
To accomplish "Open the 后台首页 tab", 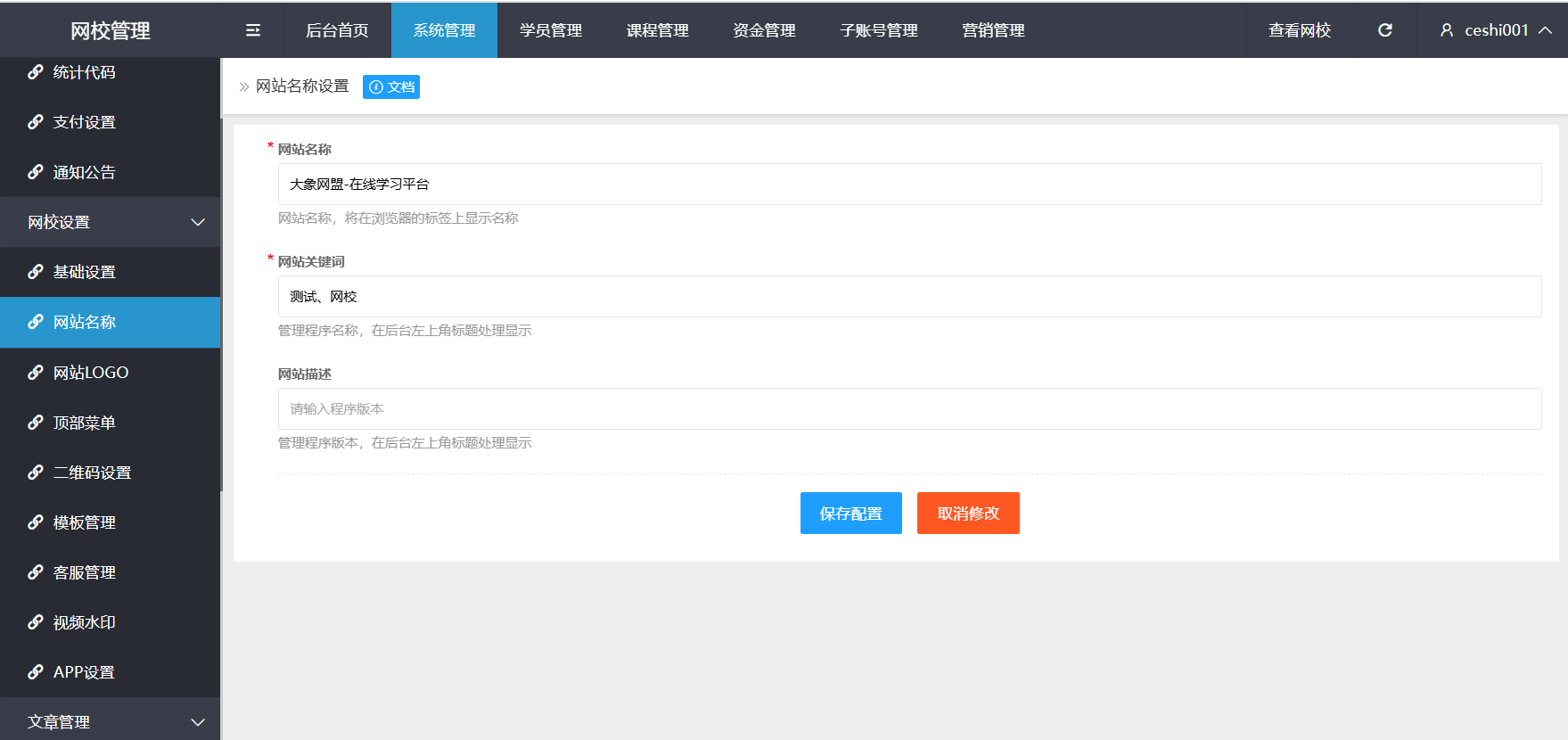I will coord(337,30).
